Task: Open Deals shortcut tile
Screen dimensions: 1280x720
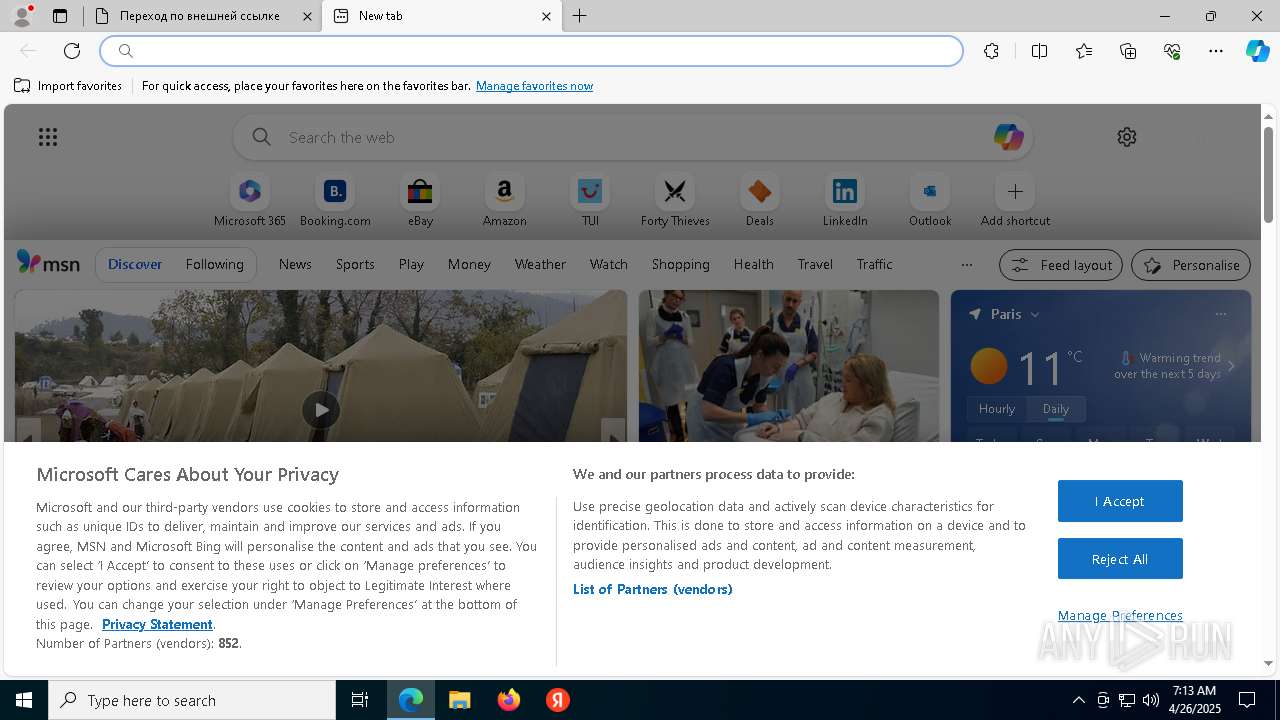Action: (x=760, y=200)
